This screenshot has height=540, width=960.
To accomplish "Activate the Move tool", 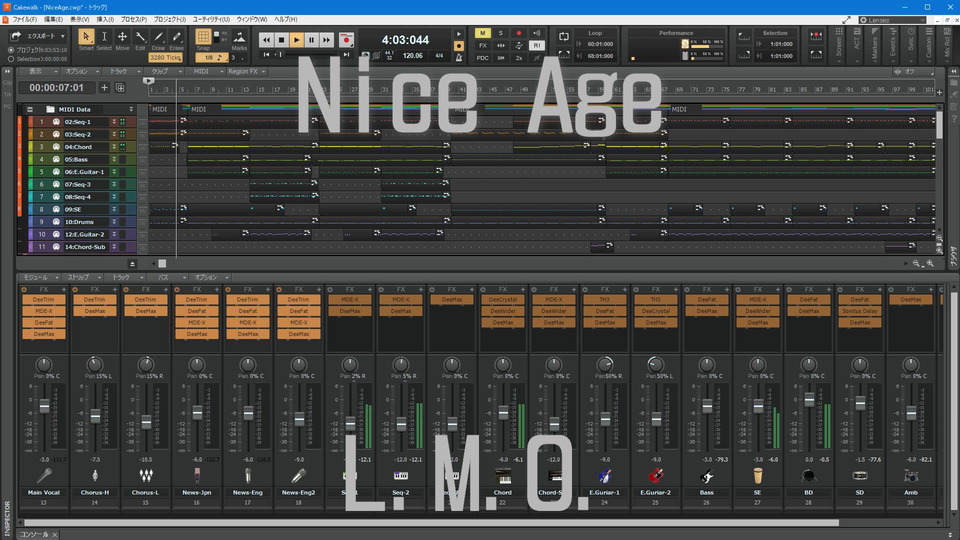I will coord(122,37).
